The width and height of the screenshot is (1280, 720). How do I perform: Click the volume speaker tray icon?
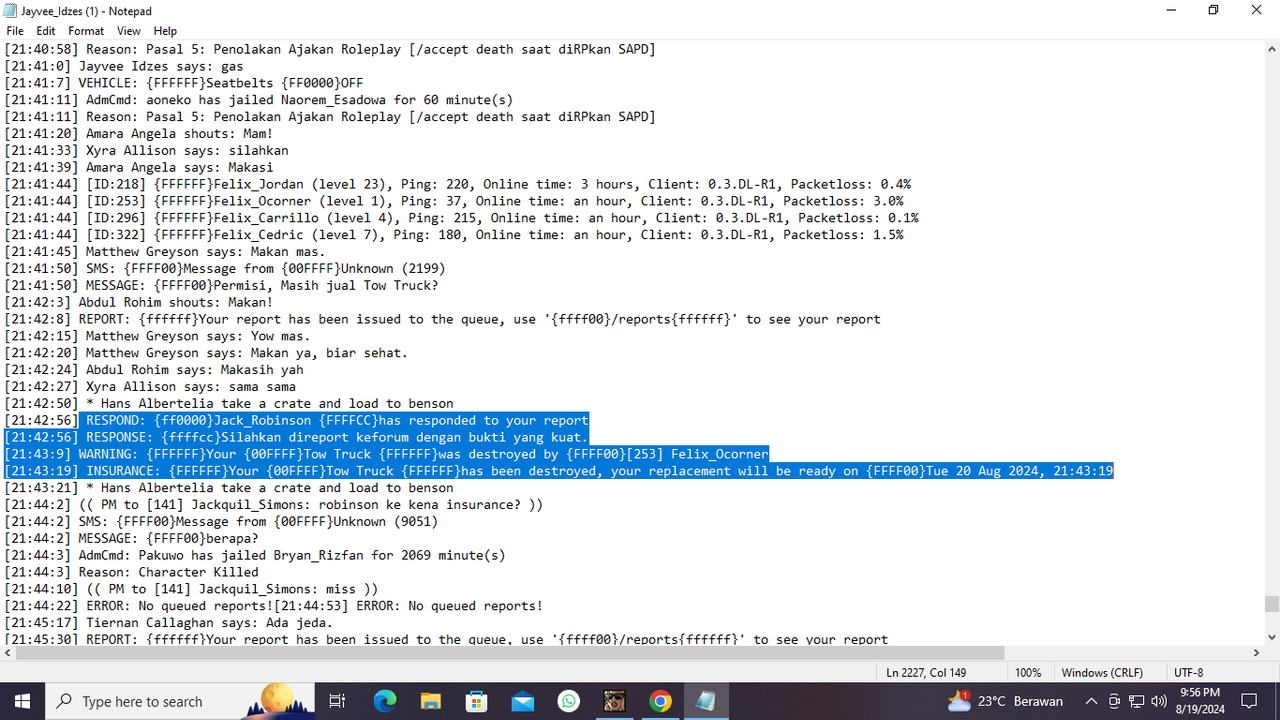(1160, 701)
